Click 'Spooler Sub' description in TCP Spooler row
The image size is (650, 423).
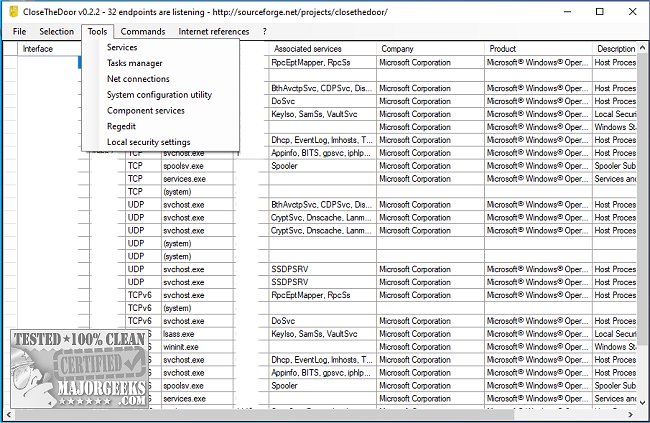[615, 166]
